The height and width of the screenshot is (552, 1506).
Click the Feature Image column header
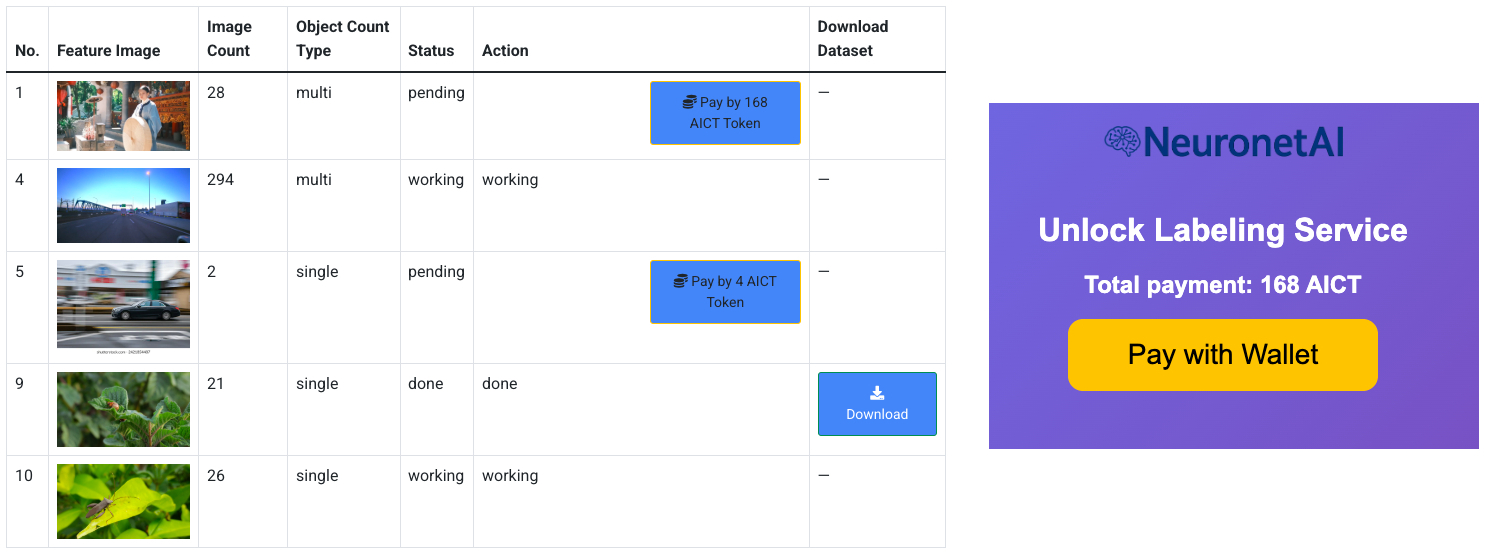(x=108, y=51)
